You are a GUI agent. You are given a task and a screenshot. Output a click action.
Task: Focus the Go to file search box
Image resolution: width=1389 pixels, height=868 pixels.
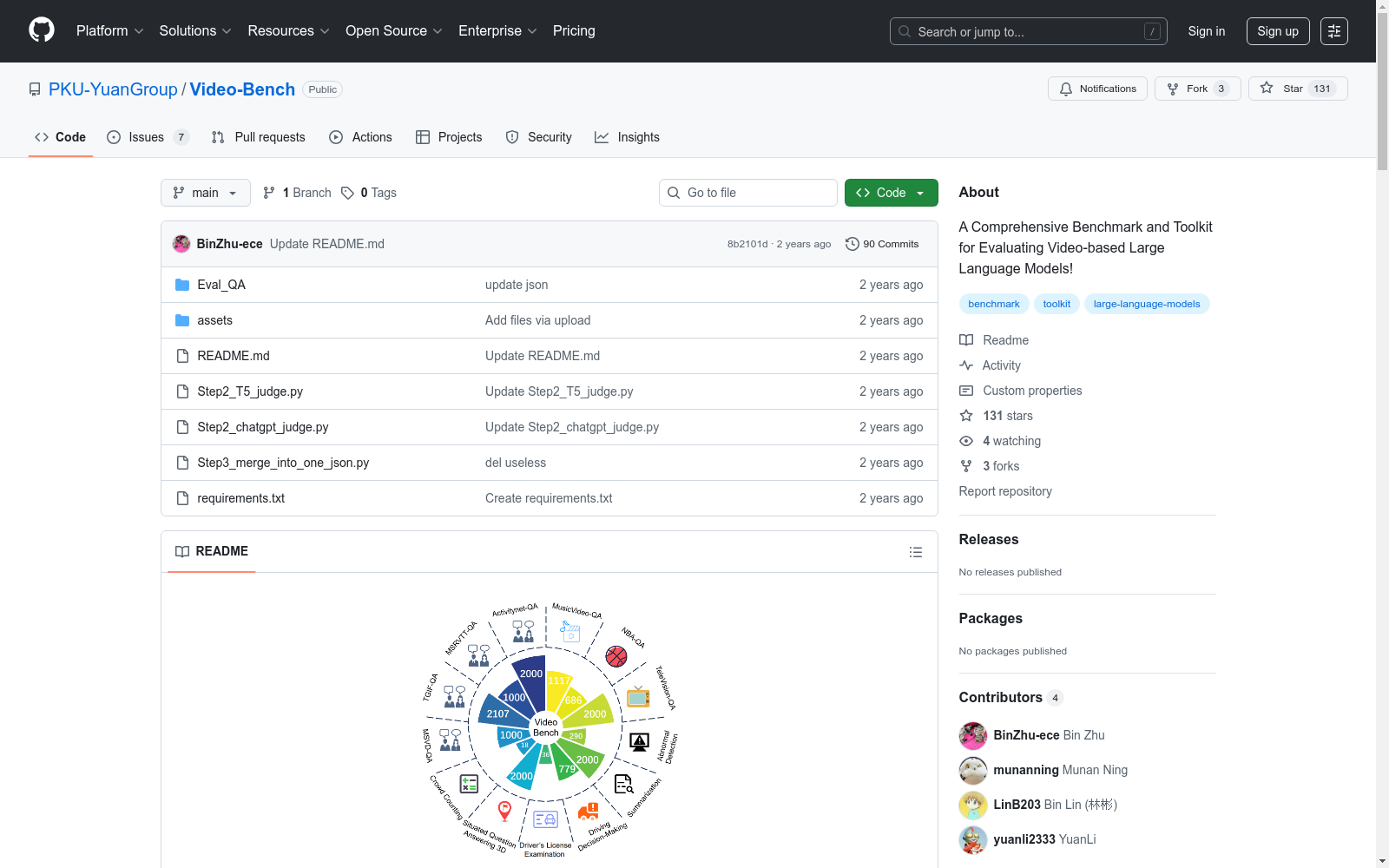748,193
